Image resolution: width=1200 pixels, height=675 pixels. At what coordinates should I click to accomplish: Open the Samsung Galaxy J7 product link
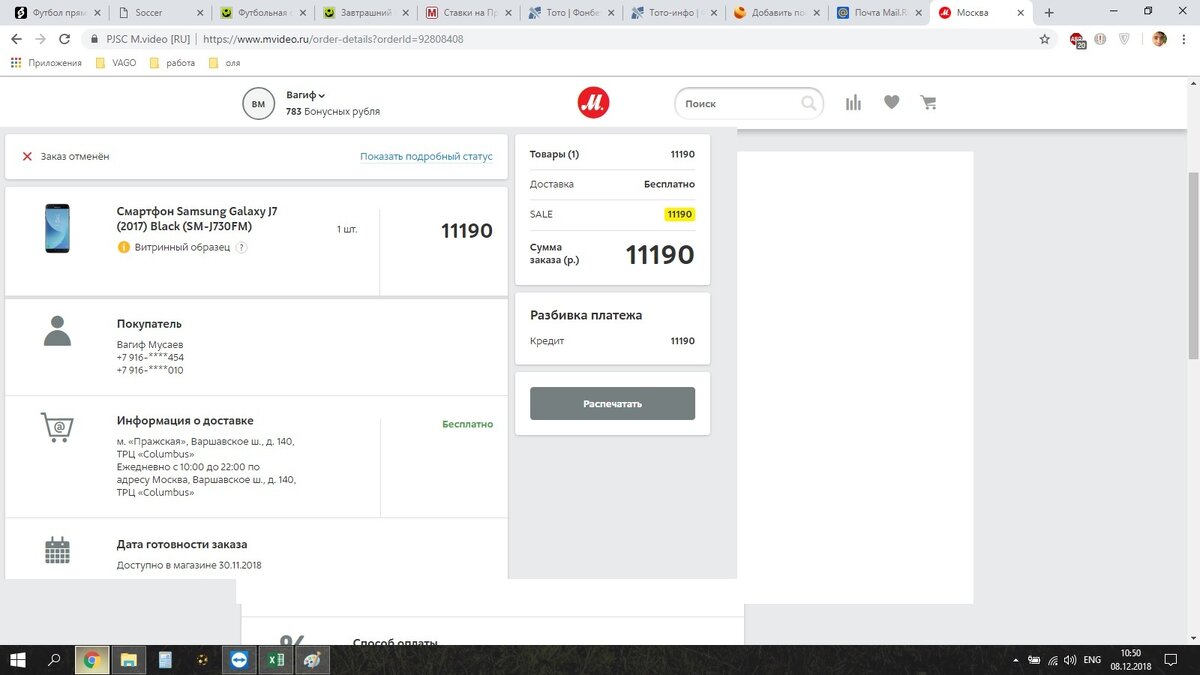[197, 219]
